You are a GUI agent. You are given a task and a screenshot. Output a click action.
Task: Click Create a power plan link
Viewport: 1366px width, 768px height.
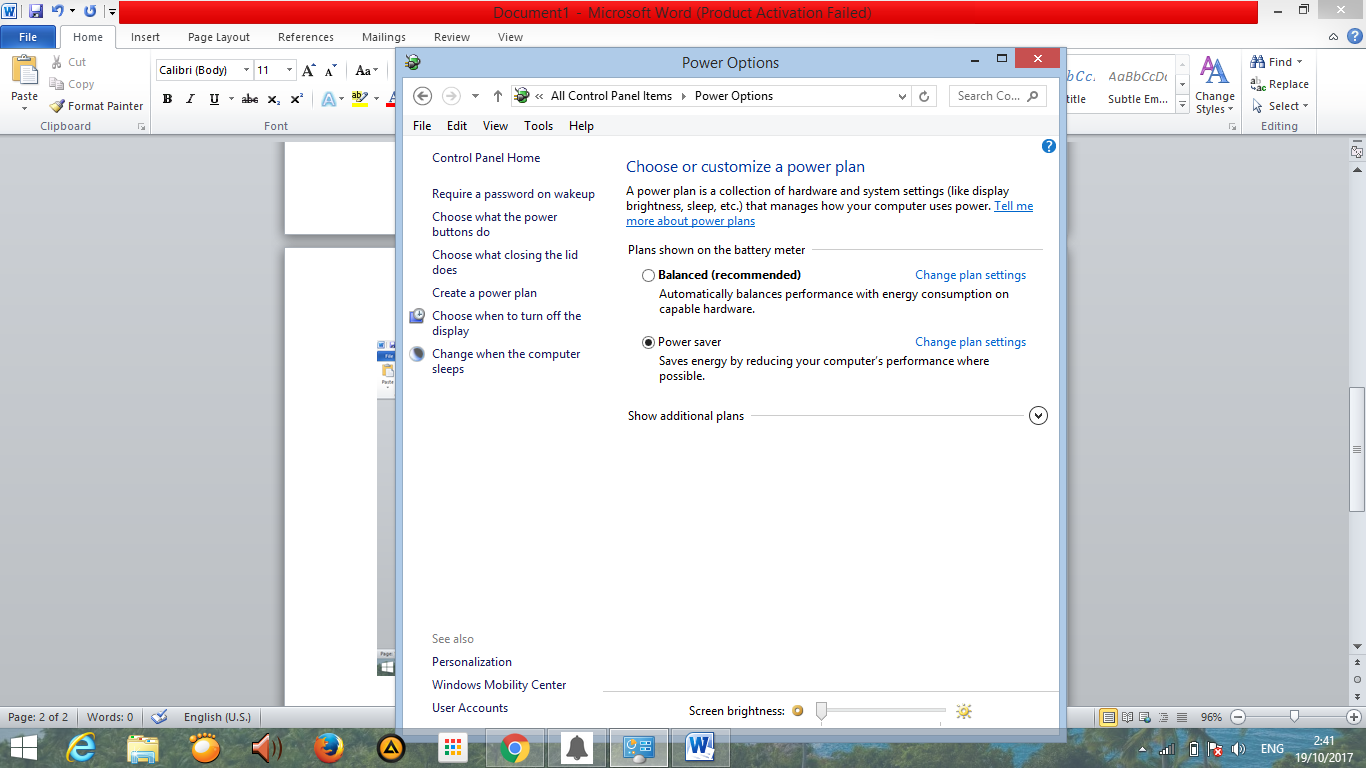point(484,293)
